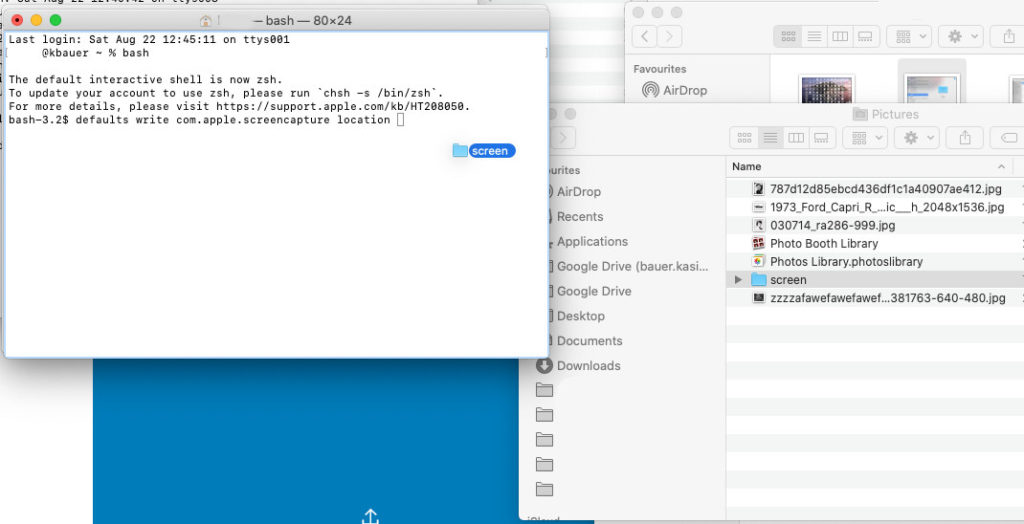Select the 030714_ra286-999.jpg file
The height and width of the screenshot is (524, 1024).
tap(832, 225)
